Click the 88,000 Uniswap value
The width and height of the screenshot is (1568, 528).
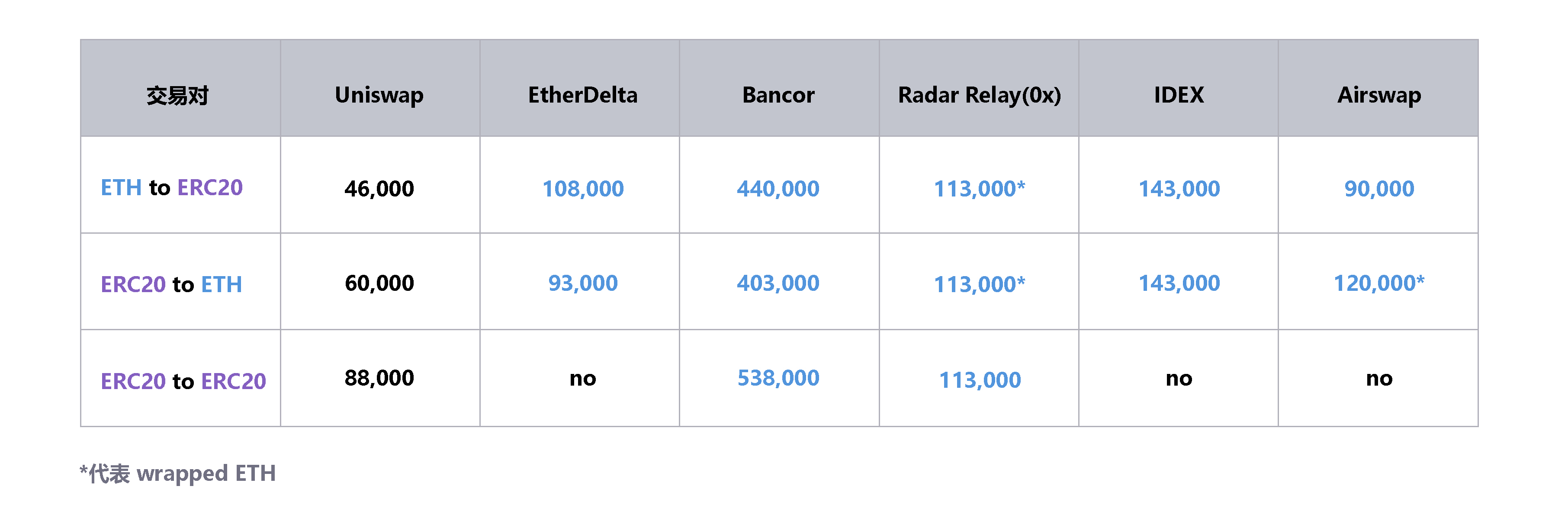(379, 378)
